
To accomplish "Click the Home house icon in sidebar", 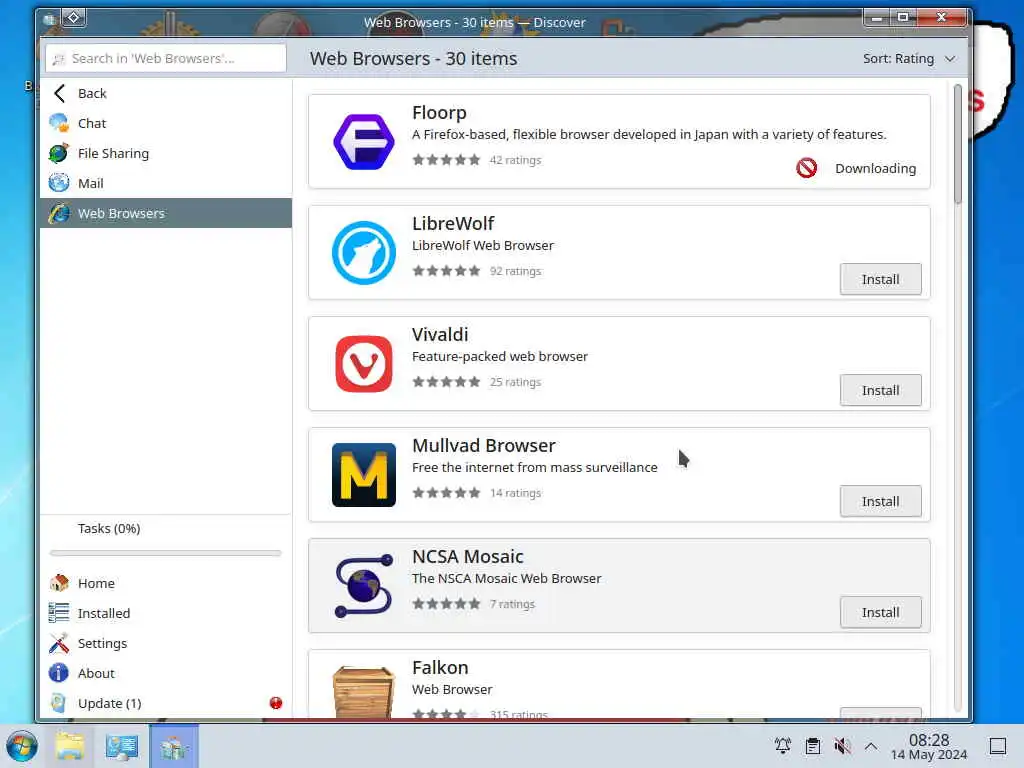I will click(59, 583).
